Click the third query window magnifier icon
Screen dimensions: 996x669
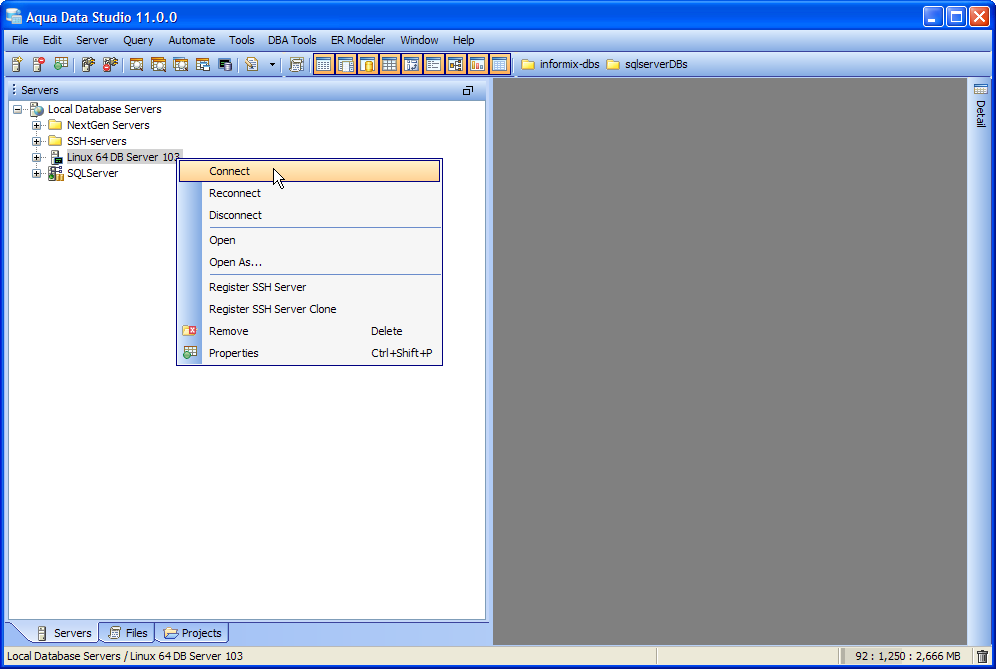click(181, 64)
